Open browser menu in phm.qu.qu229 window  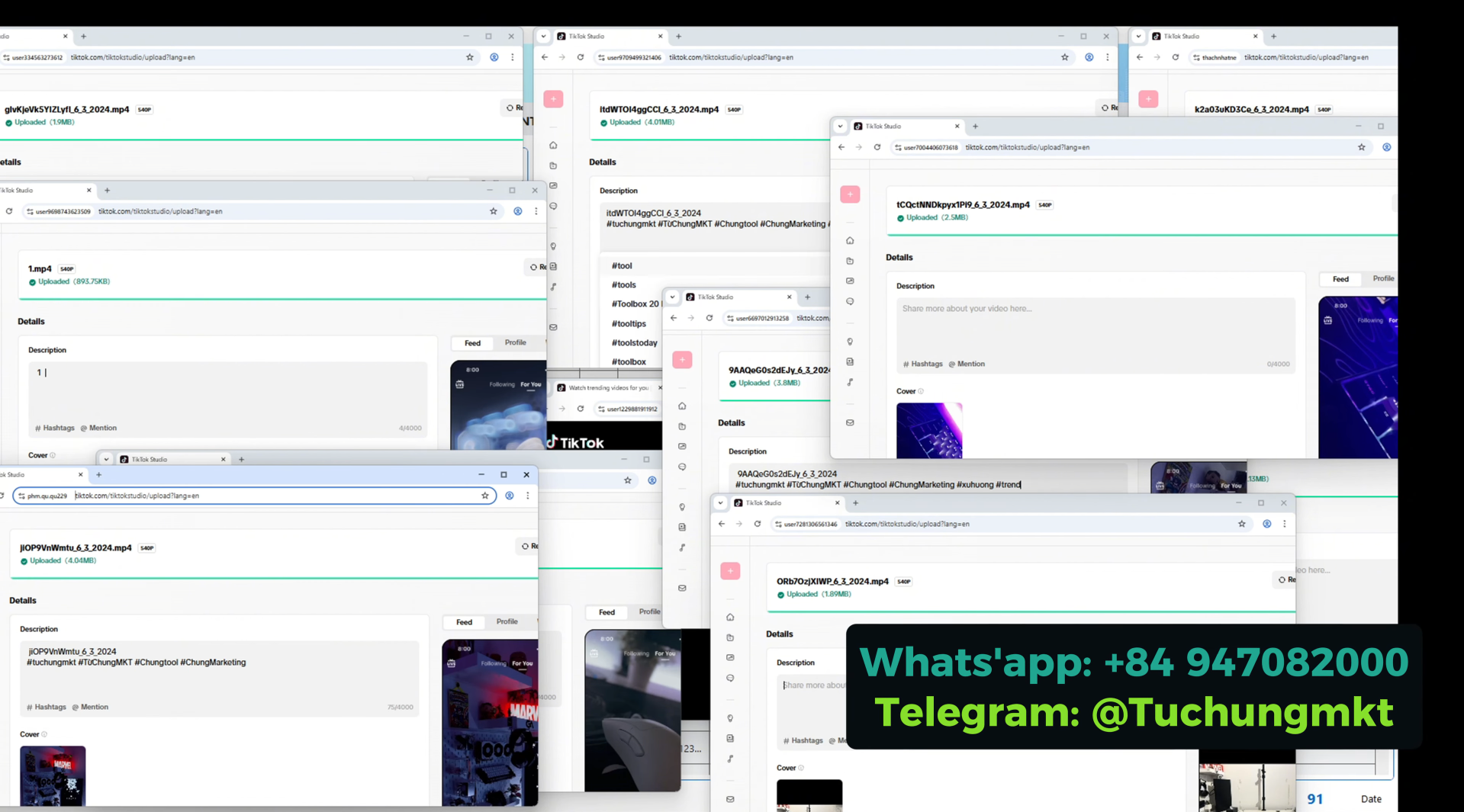[527, 496]
